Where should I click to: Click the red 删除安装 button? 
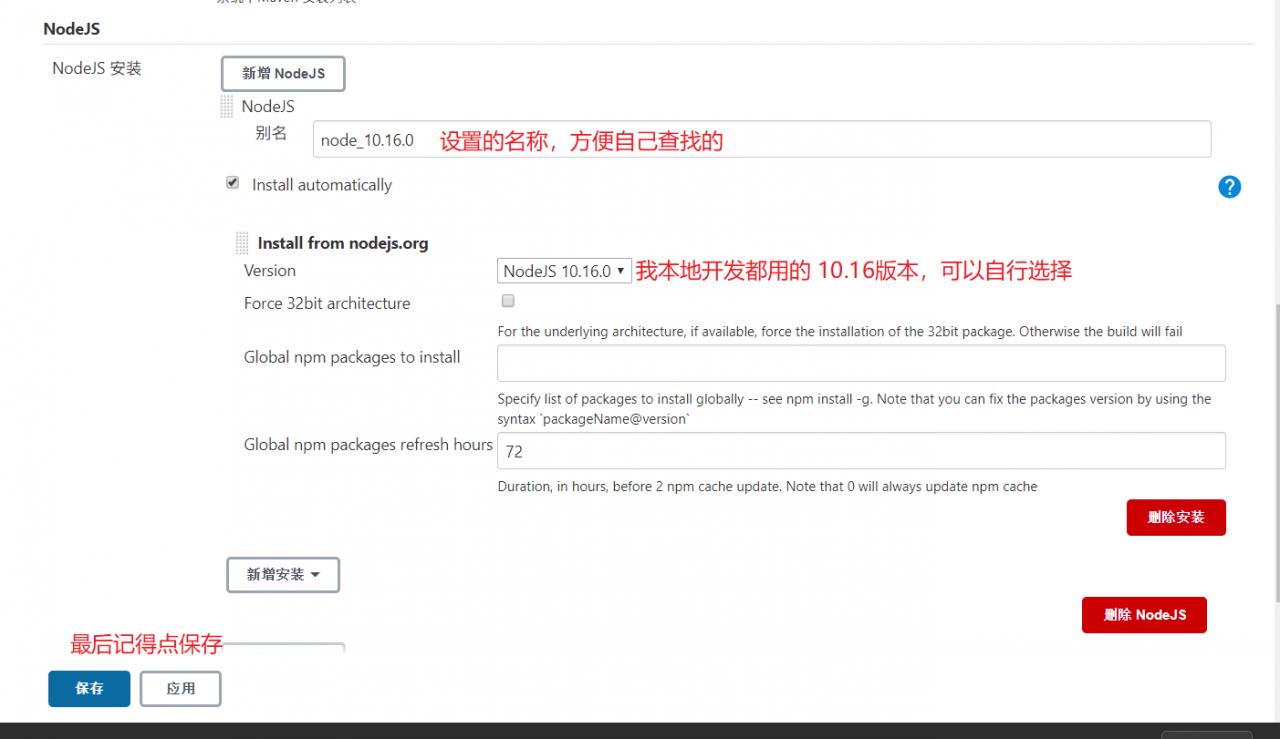tap(1176, 518)
